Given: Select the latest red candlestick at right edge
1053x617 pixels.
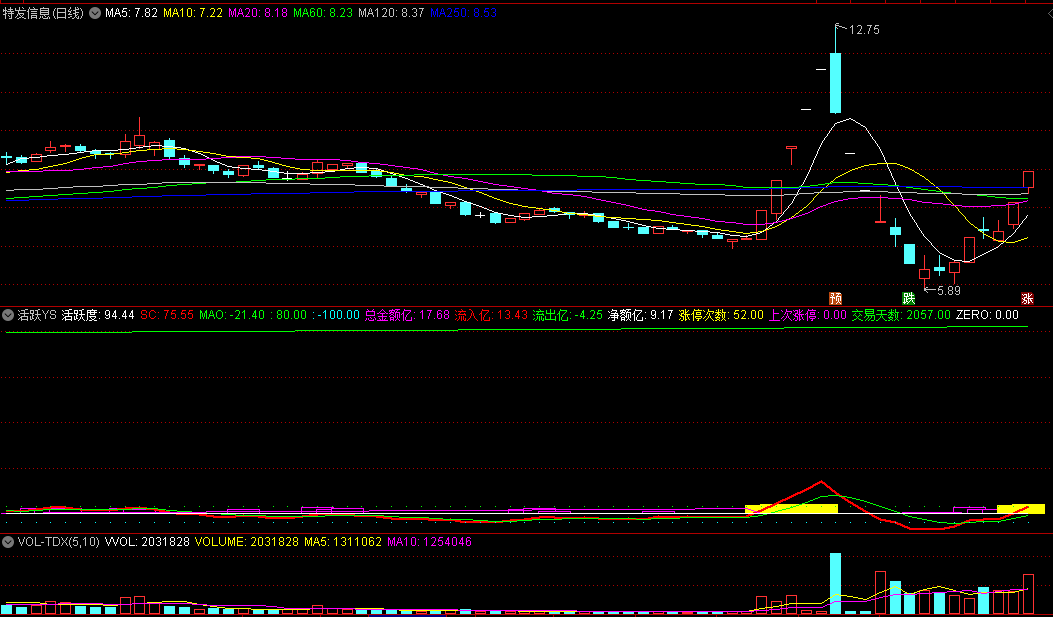Looking at the screenshot, I should pyautogui.click(x=1028, y=179).
